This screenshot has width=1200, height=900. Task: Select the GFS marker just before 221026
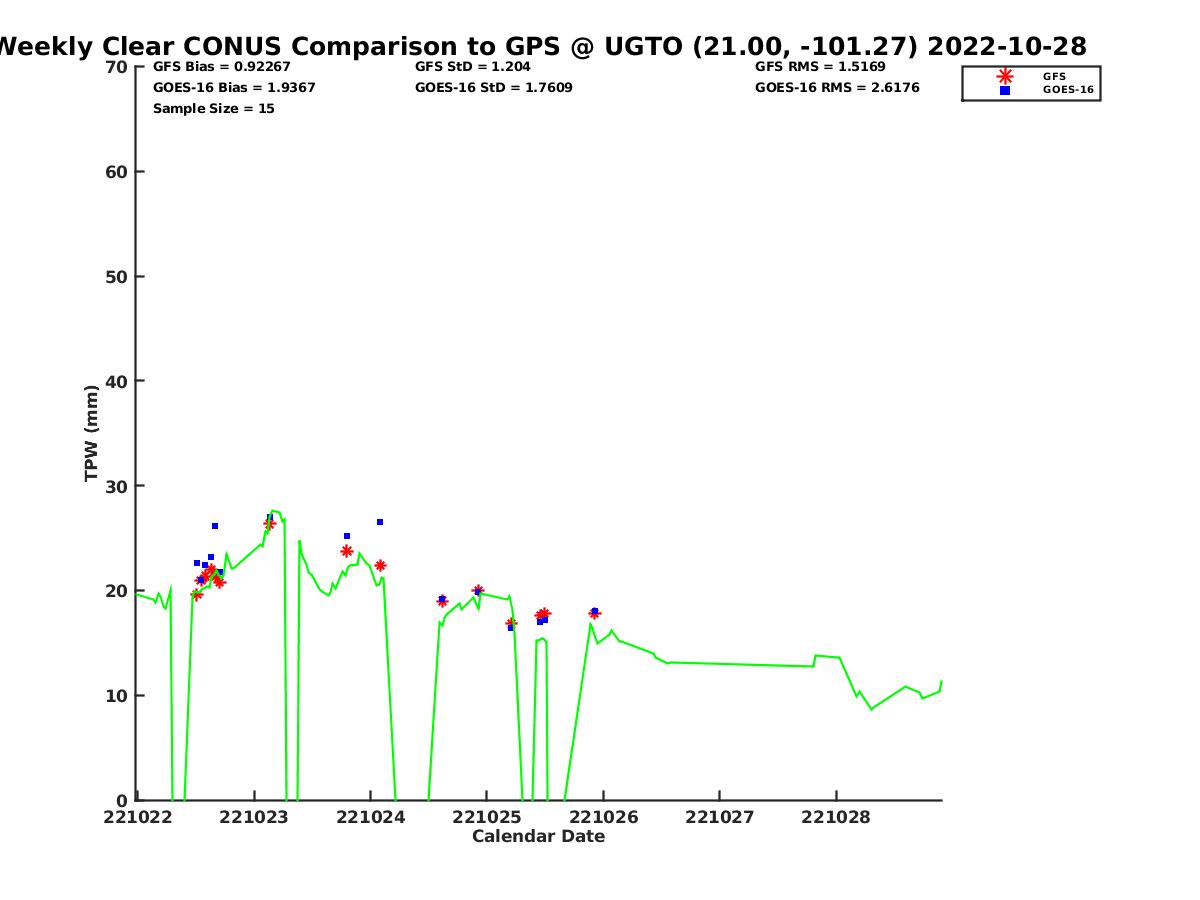coord(594,613)
